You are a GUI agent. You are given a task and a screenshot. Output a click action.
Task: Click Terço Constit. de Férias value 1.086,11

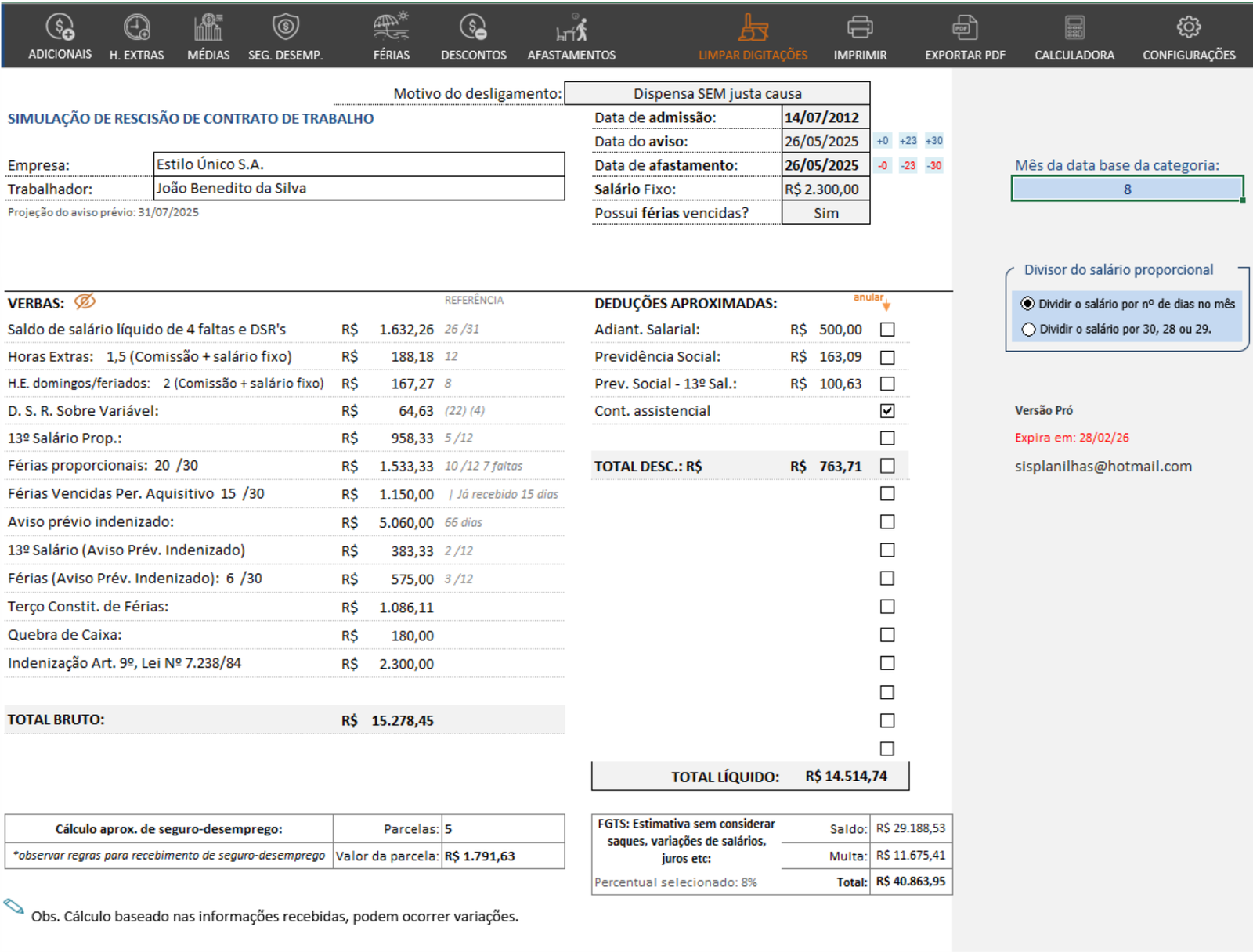point(406,608)
